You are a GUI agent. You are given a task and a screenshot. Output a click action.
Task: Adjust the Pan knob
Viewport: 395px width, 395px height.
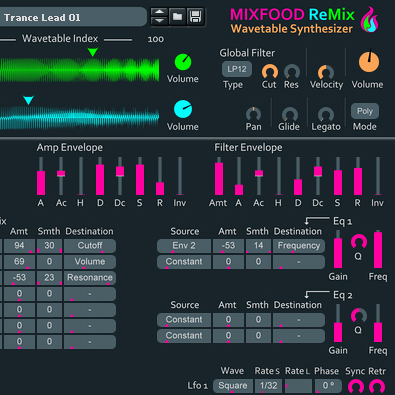pyautogui.click(x=253, y=114)
